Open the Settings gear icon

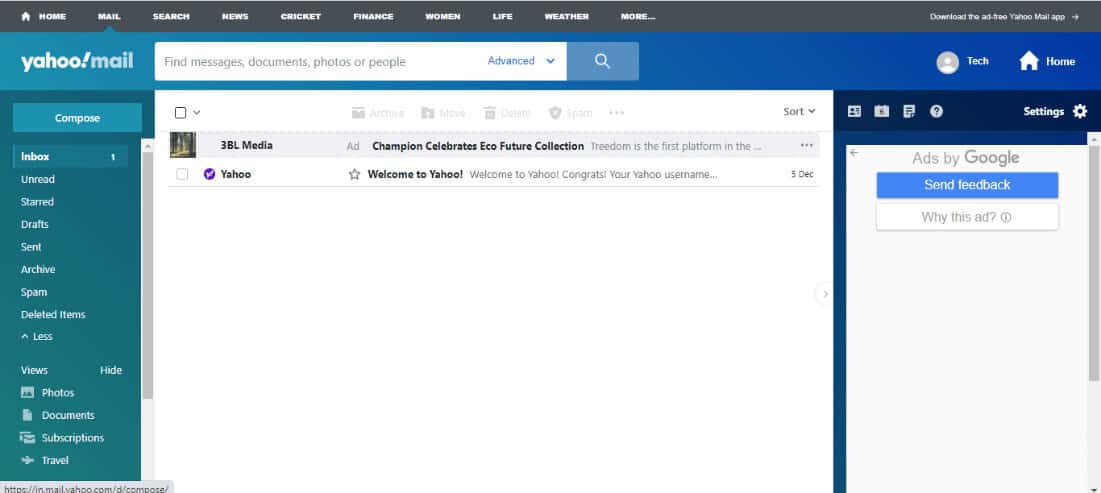tap(1080, 111)
